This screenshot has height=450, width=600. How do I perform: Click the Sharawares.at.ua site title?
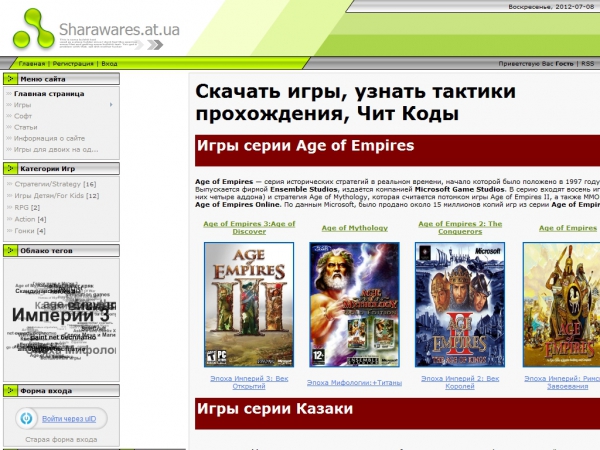(x=119, y=29)
